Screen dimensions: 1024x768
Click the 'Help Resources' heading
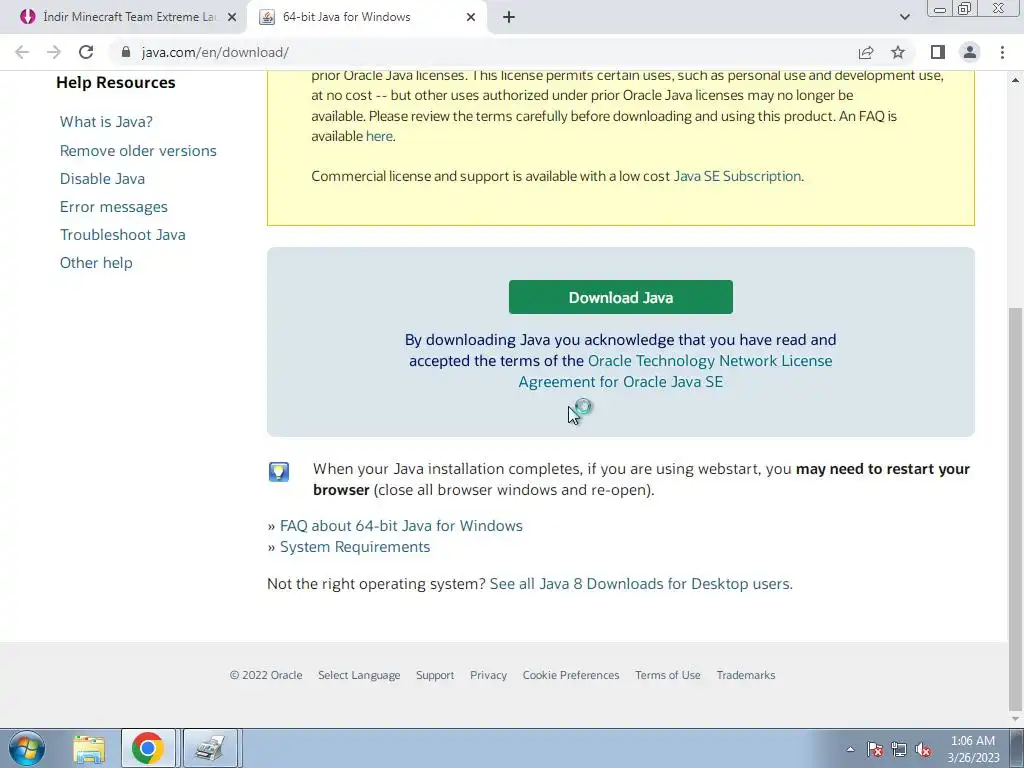point(116,83)
